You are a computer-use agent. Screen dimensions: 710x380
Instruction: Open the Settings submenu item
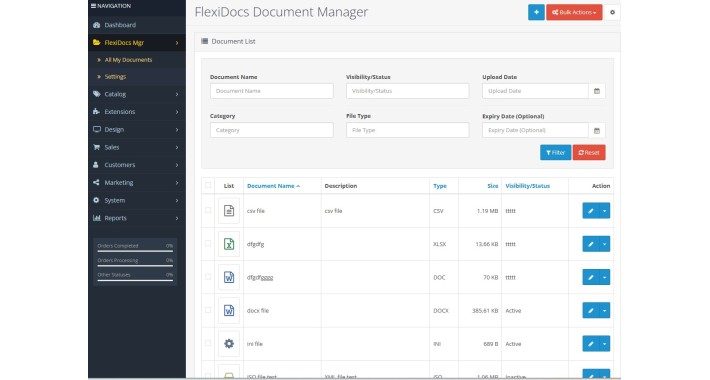point(137,77)
